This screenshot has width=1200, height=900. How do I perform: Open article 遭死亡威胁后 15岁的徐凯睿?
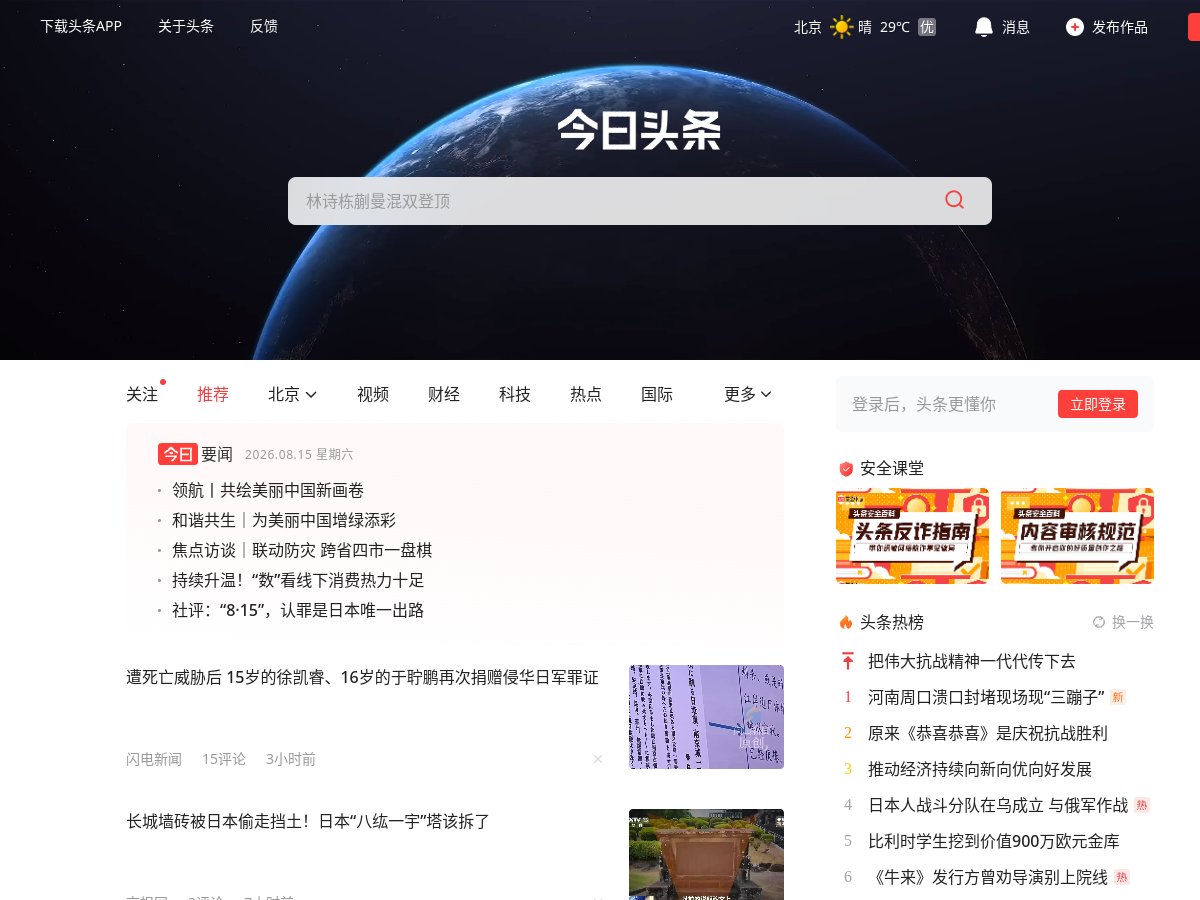(x=362, y=677)
